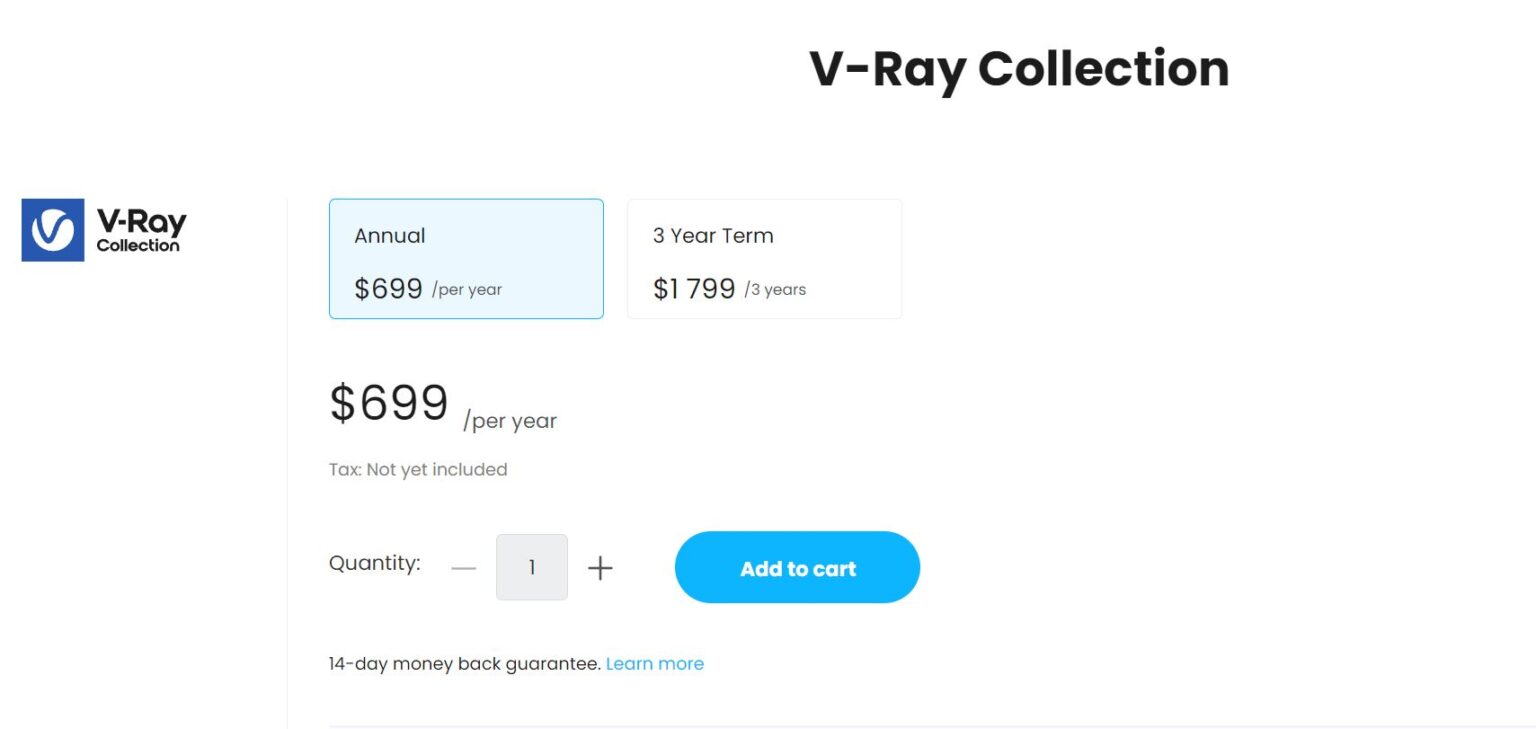This screenshot has width=1536, height=729.
Task: Decrease quantity with the minus button
Action: pos(464,568)
